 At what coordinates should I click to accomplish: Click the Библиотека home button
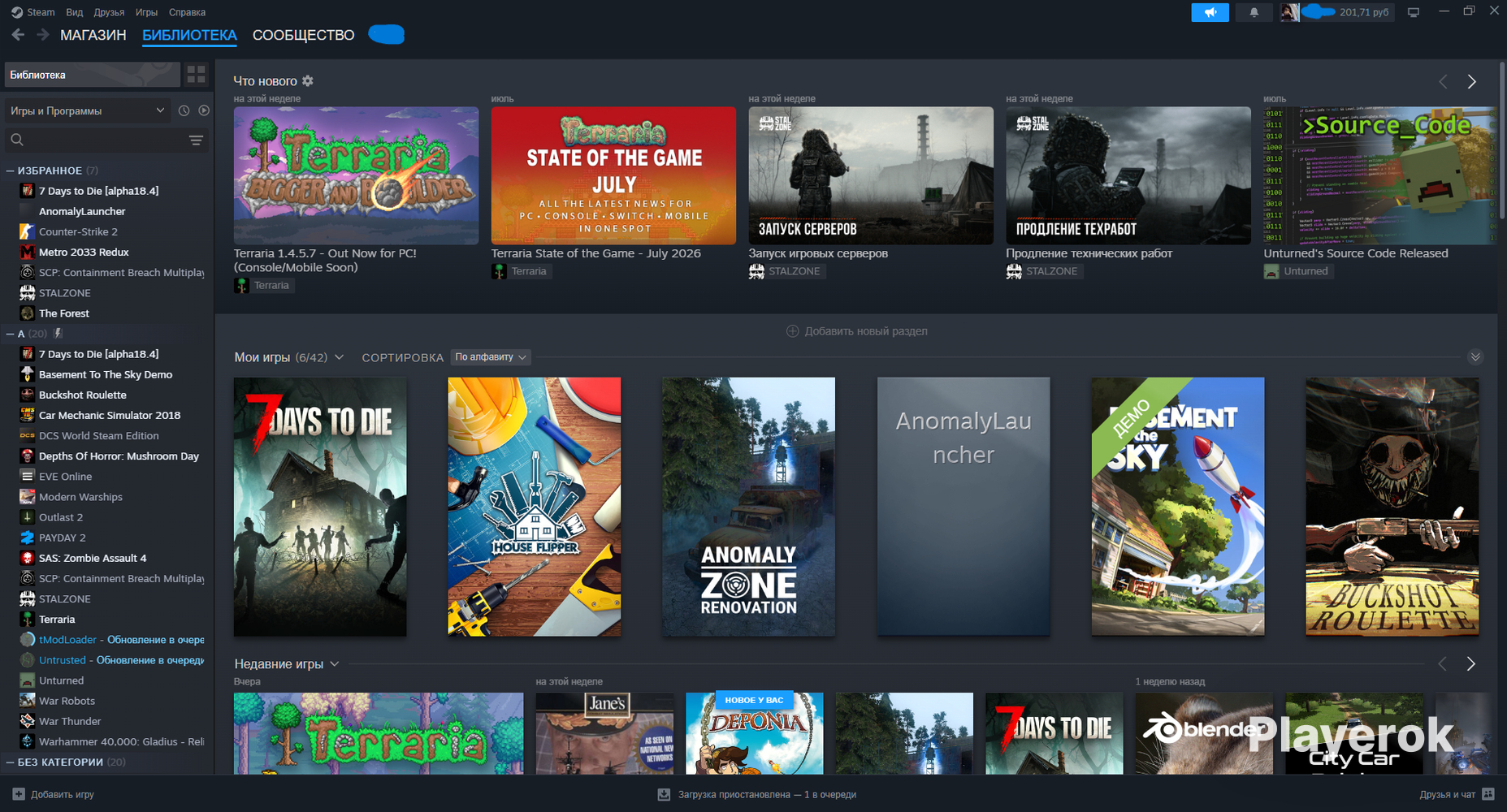93,75
